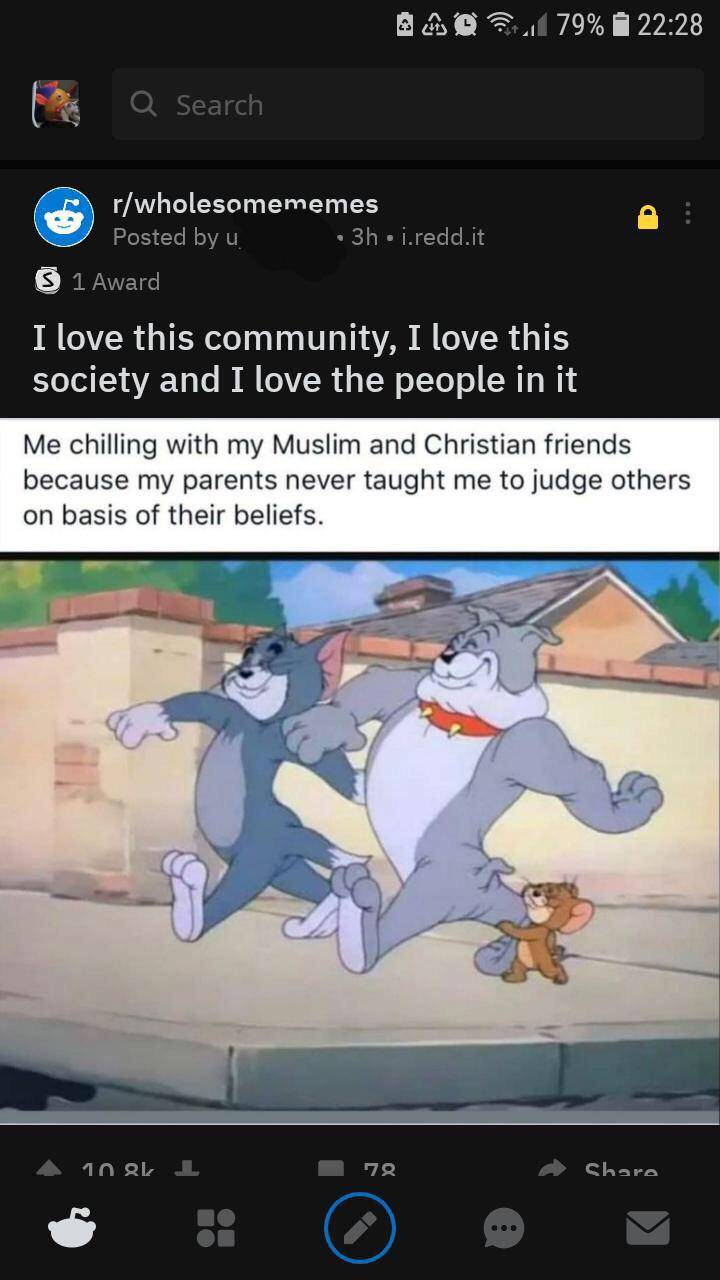Share this post
Viewport: 720px width, 1280px height.
click(x=598, y=1169)
